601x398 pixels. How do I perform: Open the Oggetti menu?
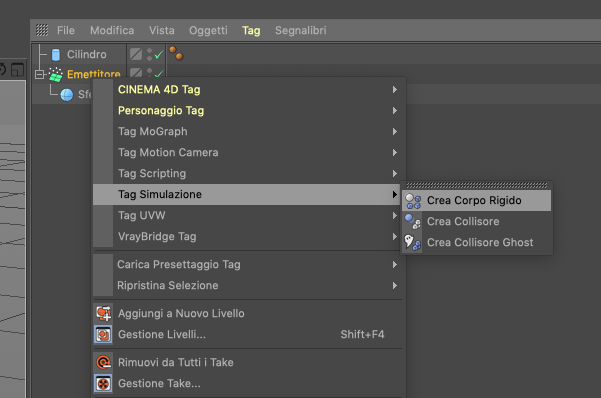point(208,30)
